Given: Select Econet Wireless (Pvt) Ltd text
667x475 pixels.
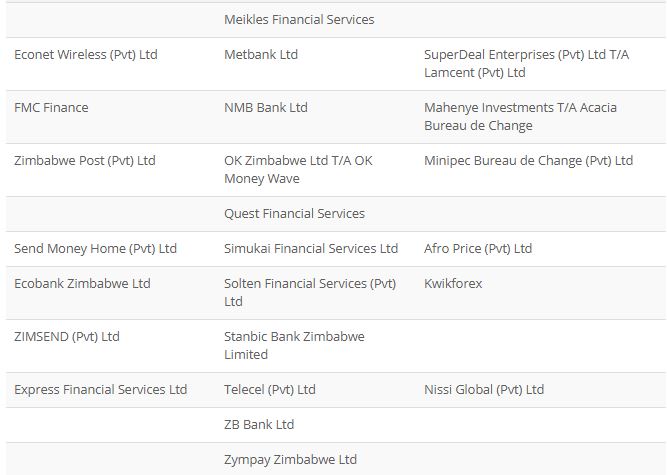Looking at the screenshot, I should coord(86,54).
